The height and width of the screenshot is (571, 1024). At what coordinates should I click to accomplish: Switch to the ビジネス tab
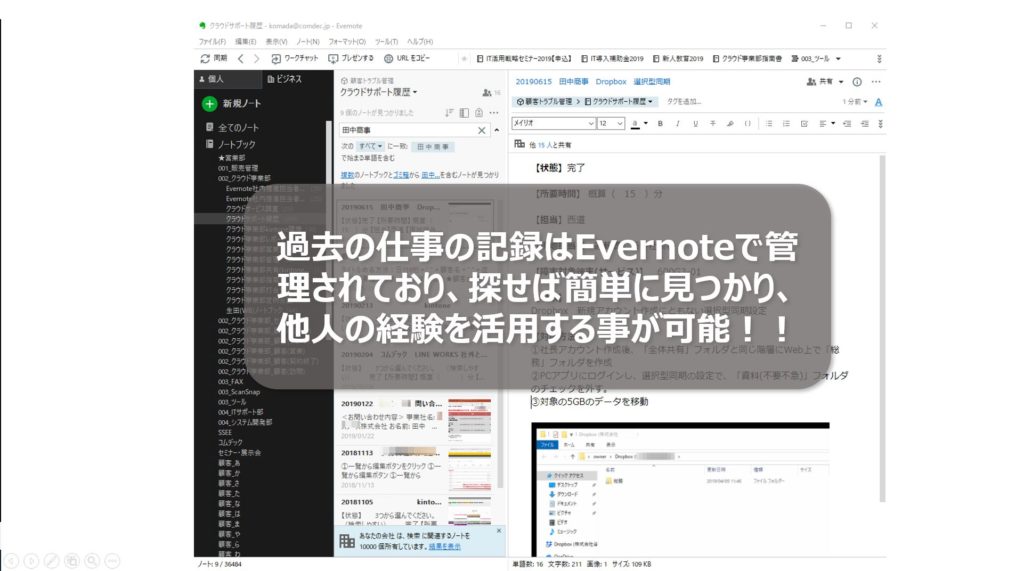285,78
